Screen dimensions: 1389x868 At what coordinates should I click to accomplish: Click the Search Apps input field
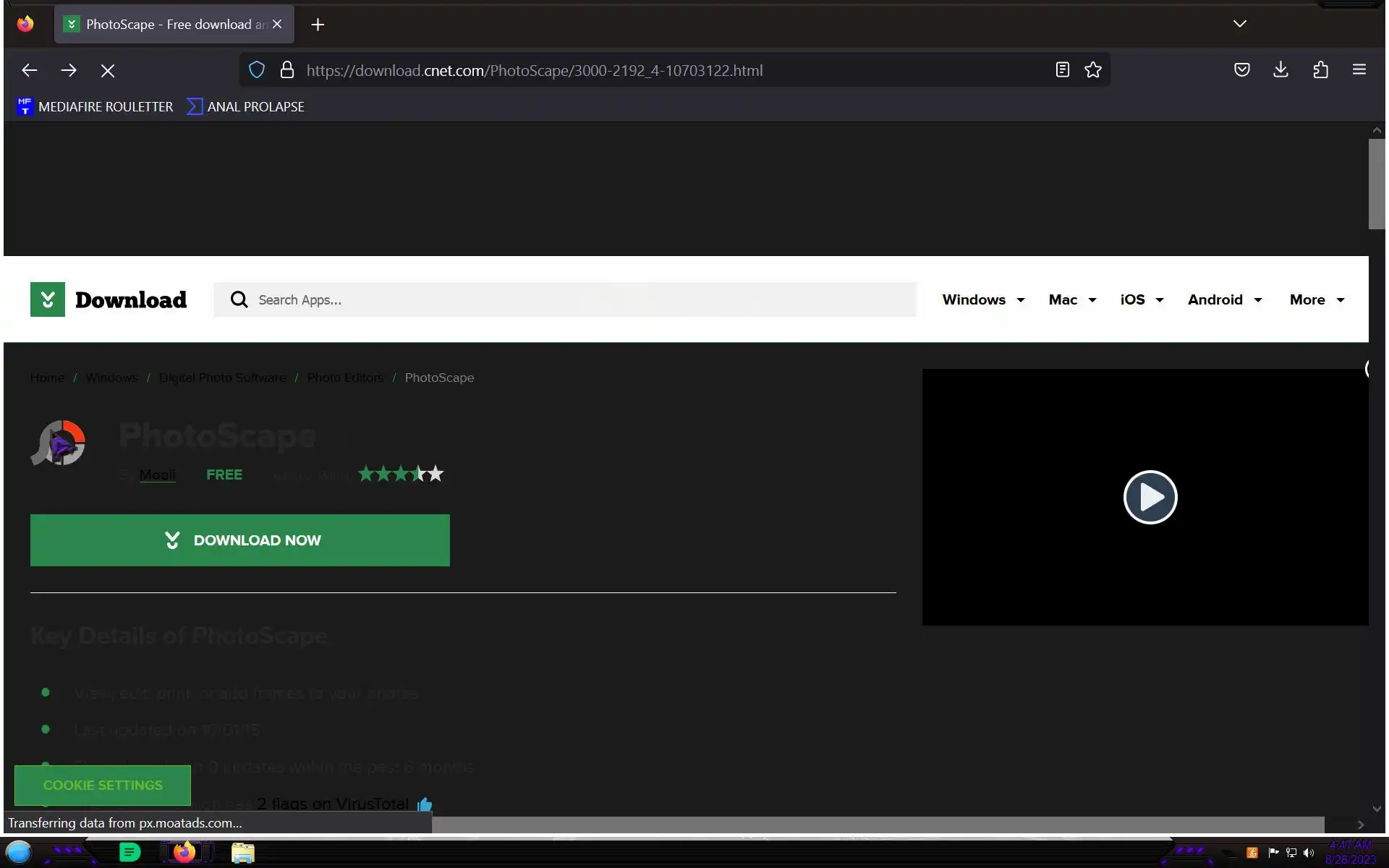tap(564, 299)
